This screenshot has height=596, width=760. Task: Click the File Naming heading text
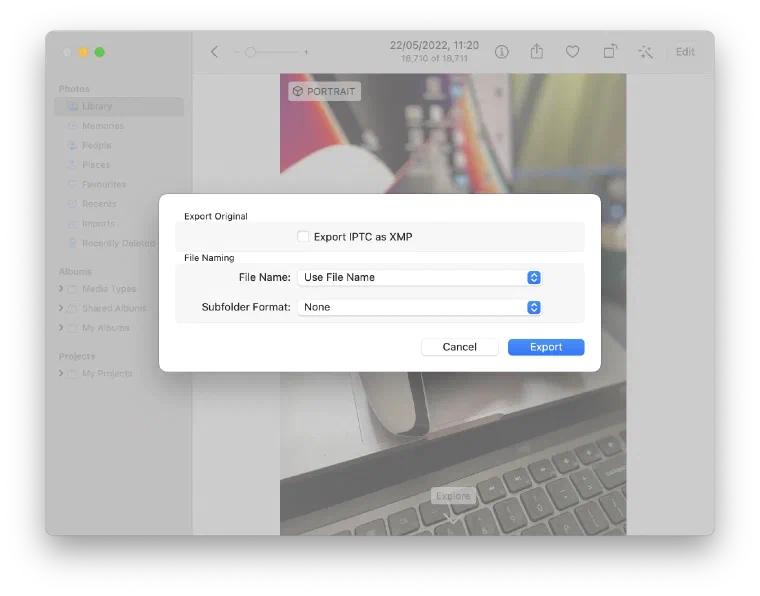[x=209, y=258]
